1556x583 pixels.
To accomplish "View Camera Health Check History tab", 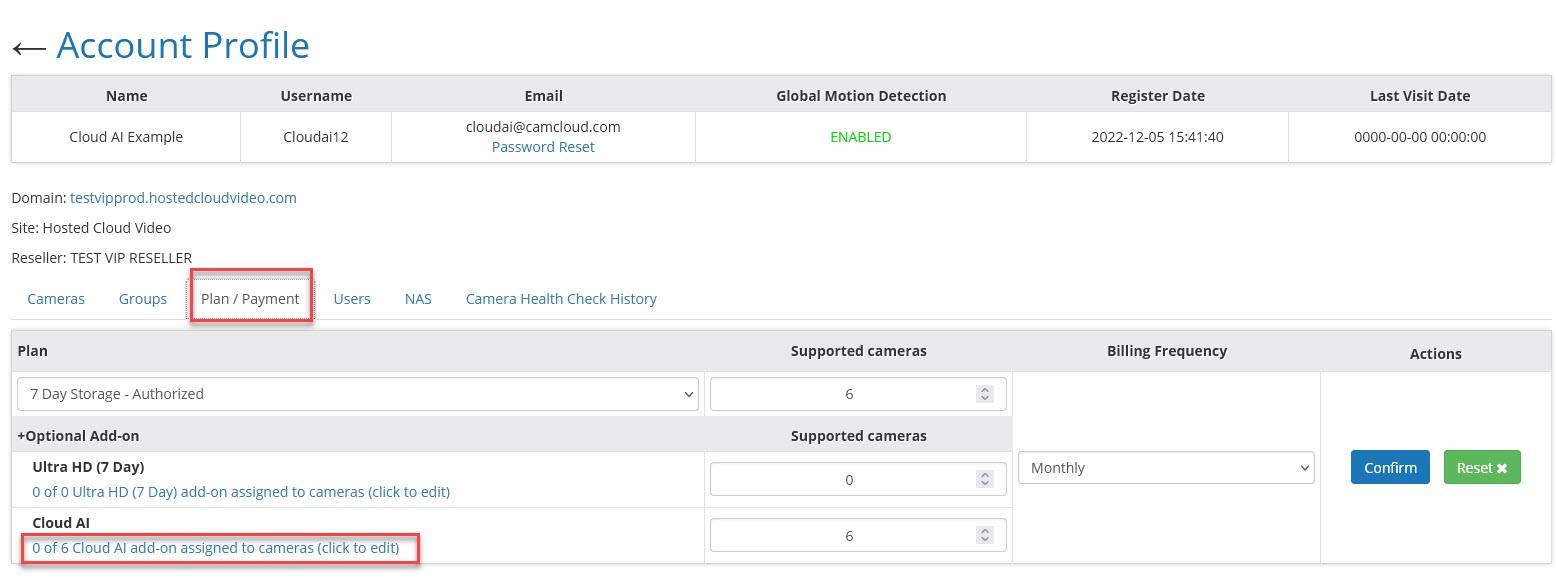I will pos(561,299).
